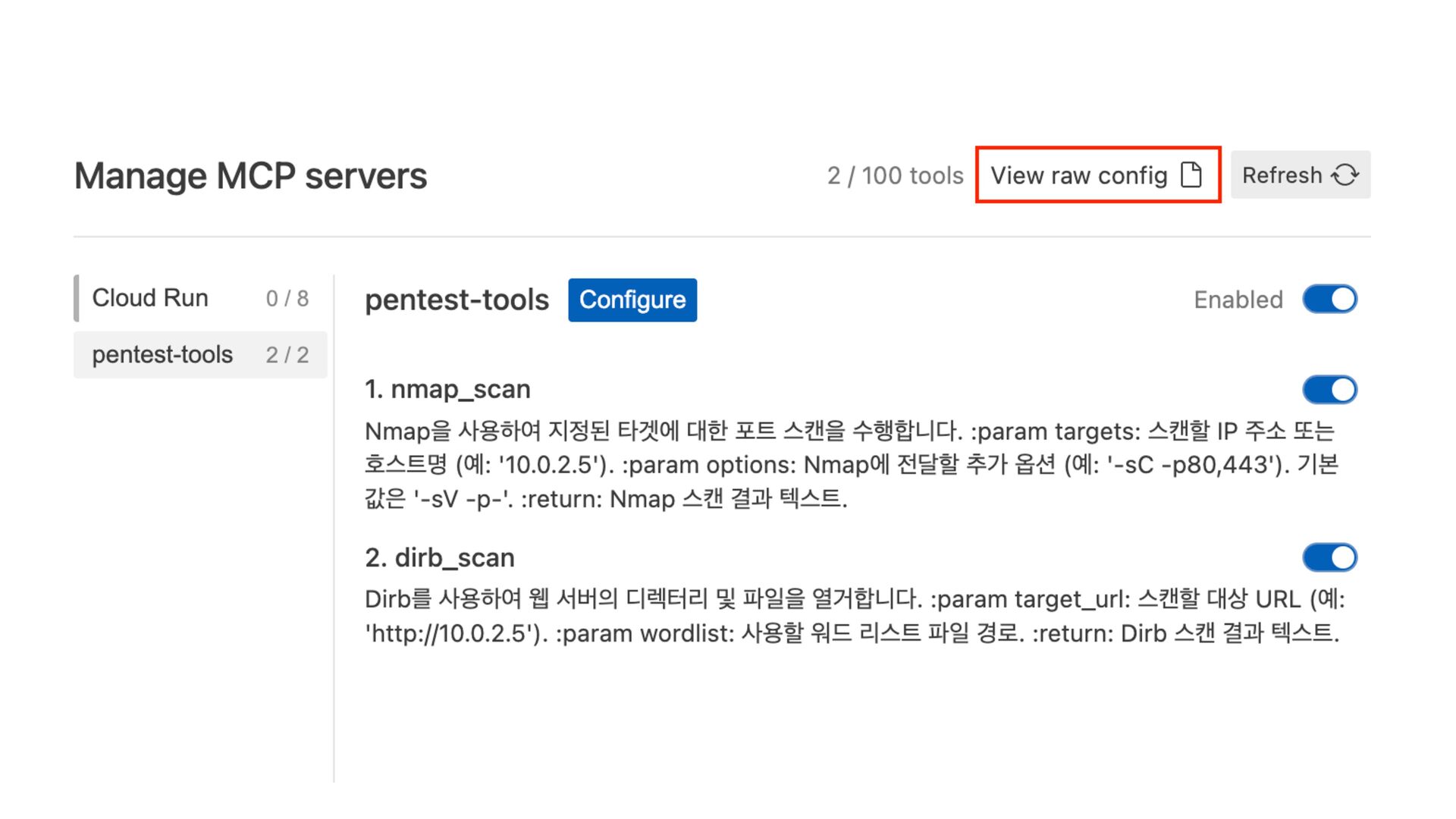Click the 2 / 100 tools counter

pos(895,176)
